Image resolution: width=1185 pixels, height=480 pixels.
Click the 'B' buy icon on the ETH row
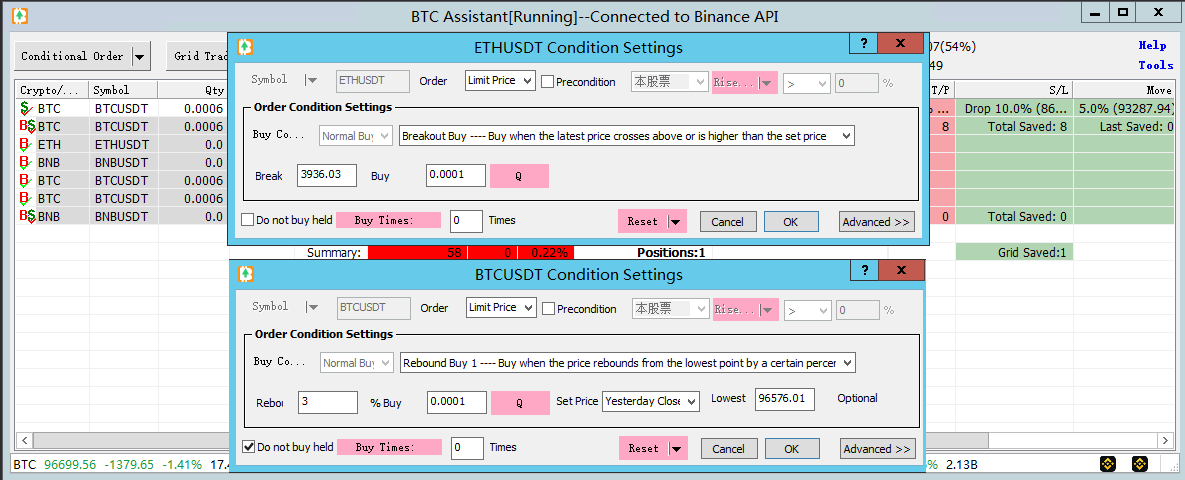coord(25,144)
